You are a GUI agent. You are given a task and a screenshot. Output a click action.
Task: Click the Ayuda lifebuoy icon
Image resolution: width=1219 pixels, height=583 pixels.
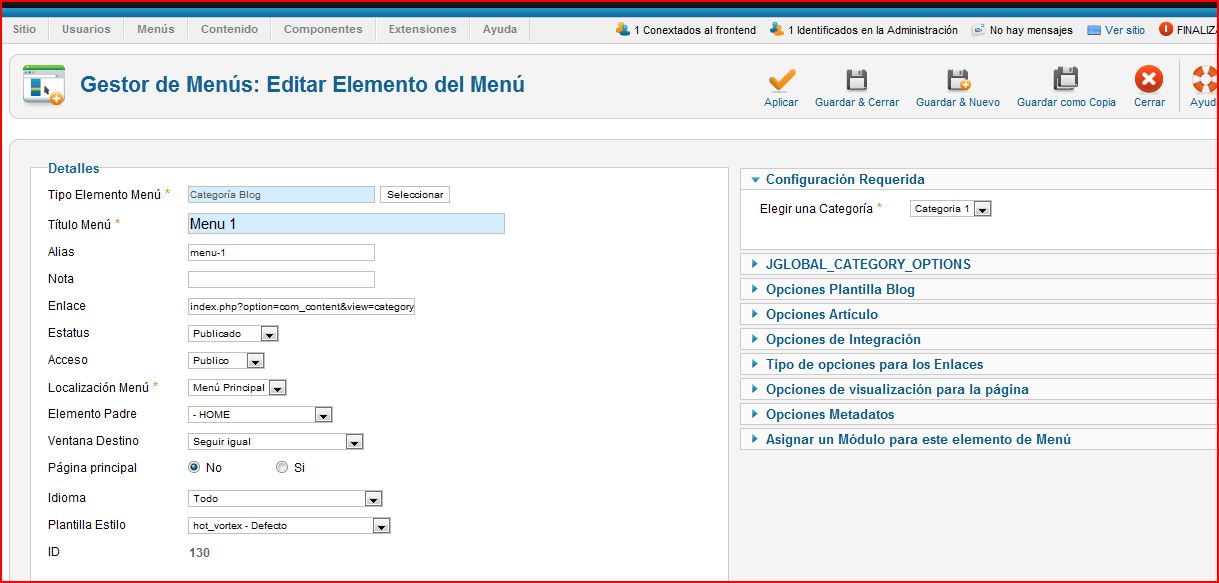[x=1205, y=80]
